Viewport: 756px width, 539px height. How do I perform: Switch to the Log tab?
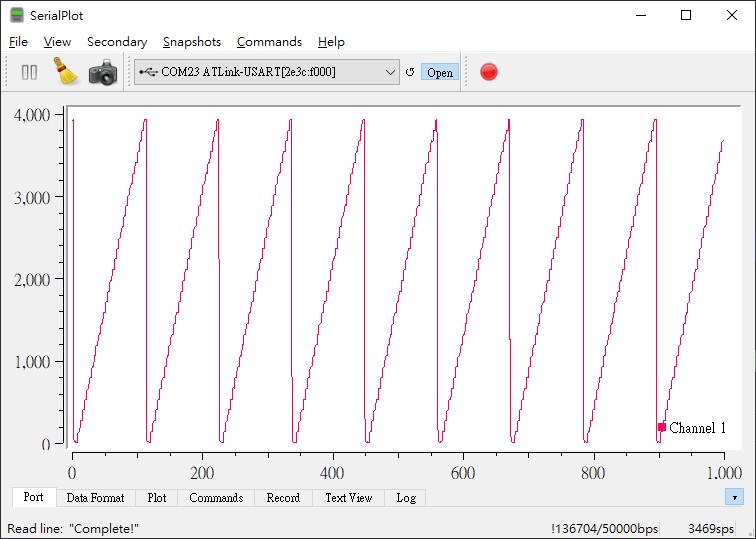[406, 498]
